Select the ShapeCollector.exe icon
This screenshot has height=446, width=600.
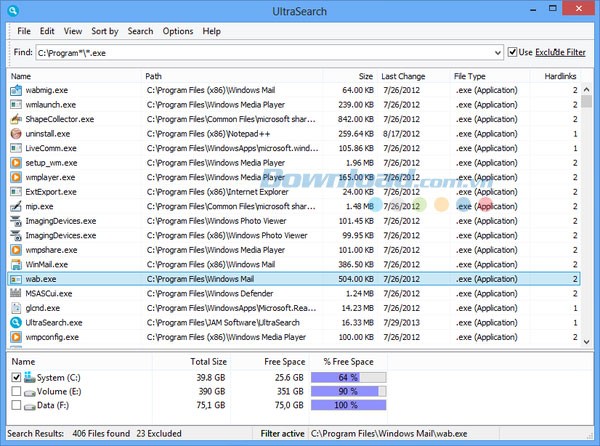coord(16,119)
